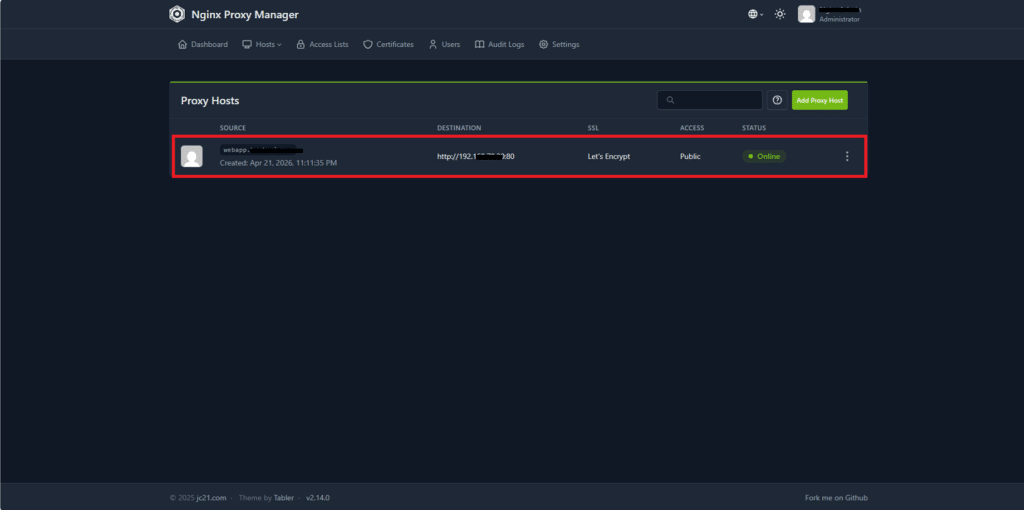The image size is (1024, 510).
Task: Click the Certificates shield icon
Action: click(368, 44)
